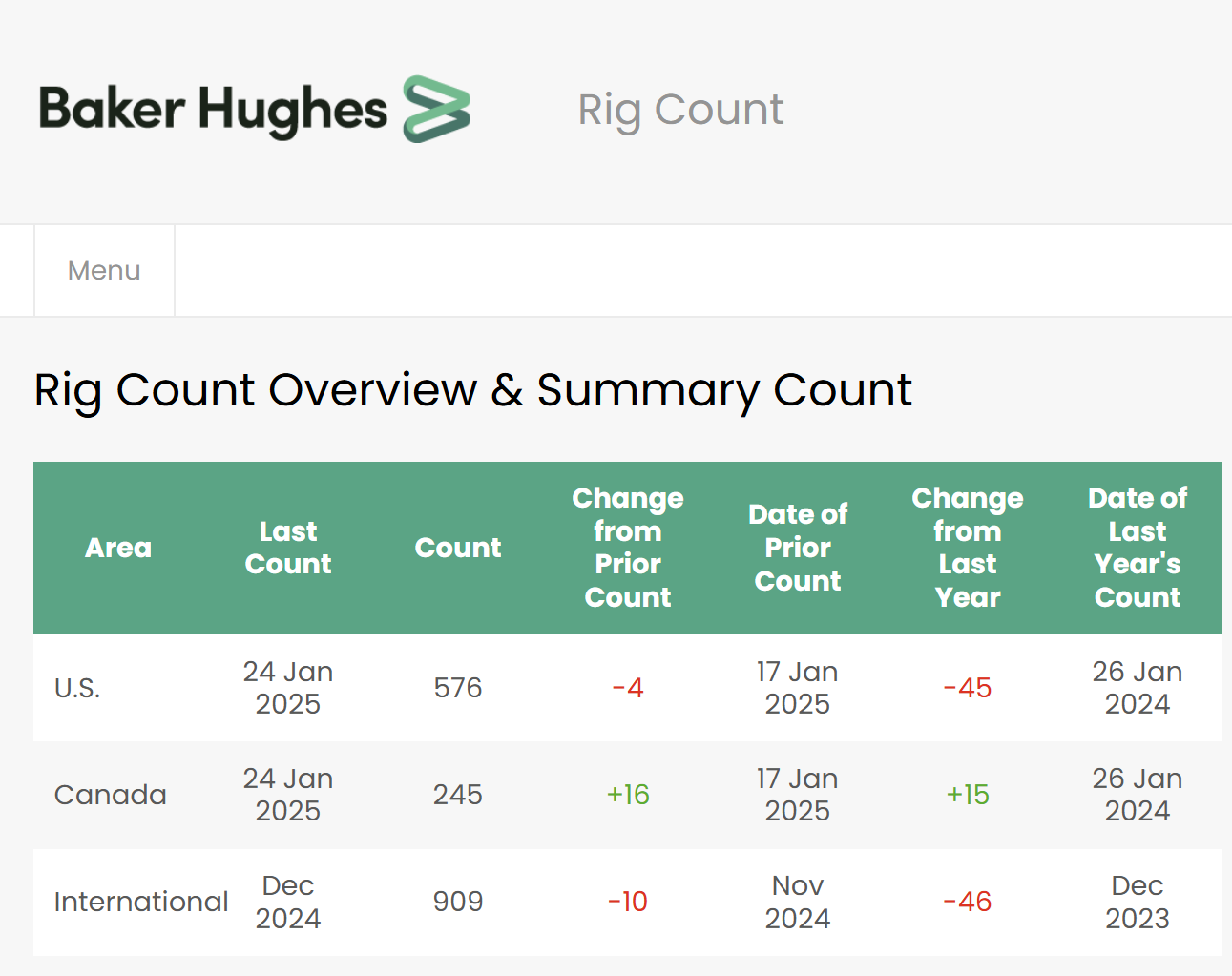
Task: Click the Area column header
Action: point(118,548)
